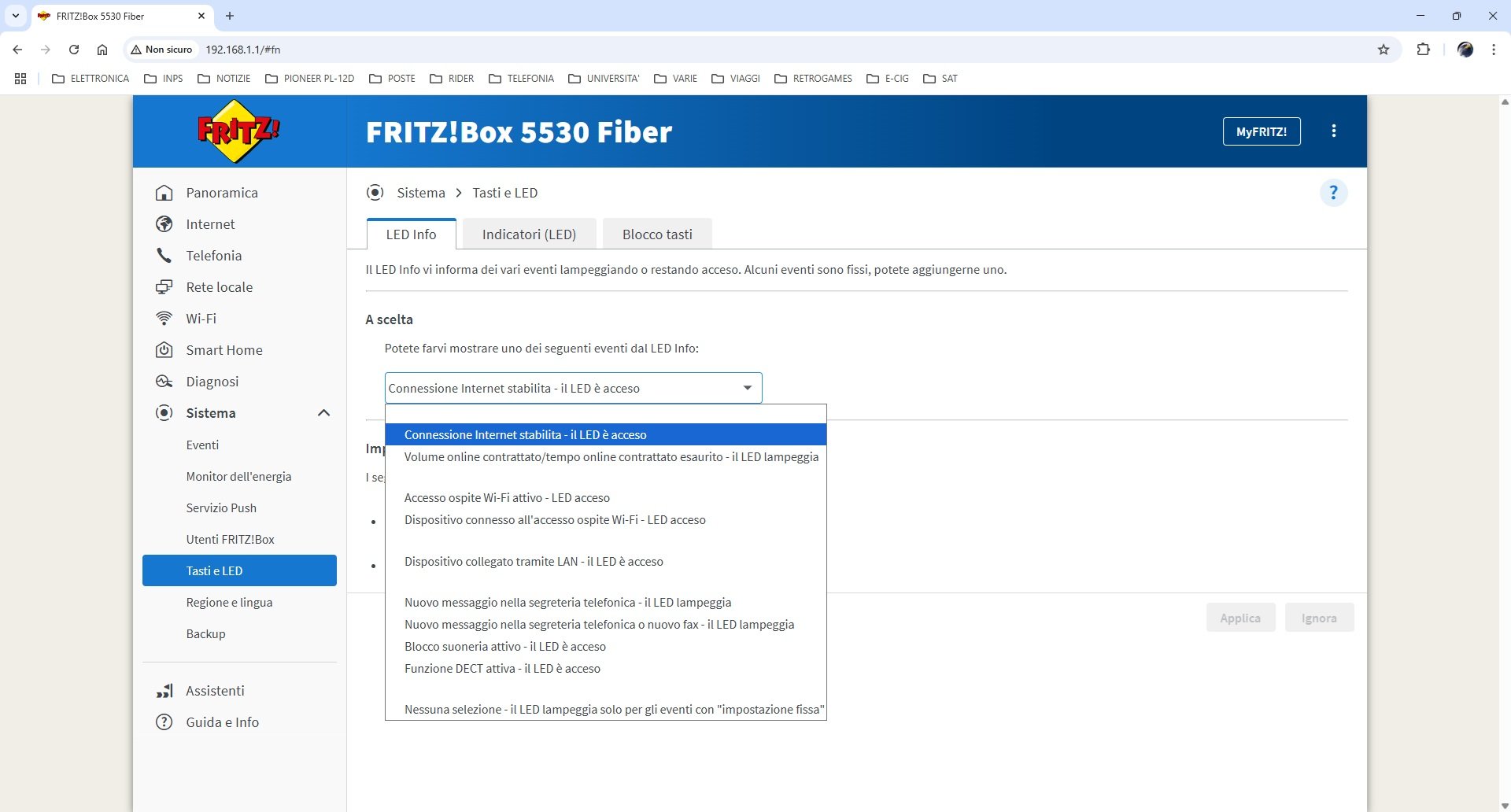Bookmark this page with the star icon
Image resolution: width=1511 pixels, height=812 pixels.
1384,50
